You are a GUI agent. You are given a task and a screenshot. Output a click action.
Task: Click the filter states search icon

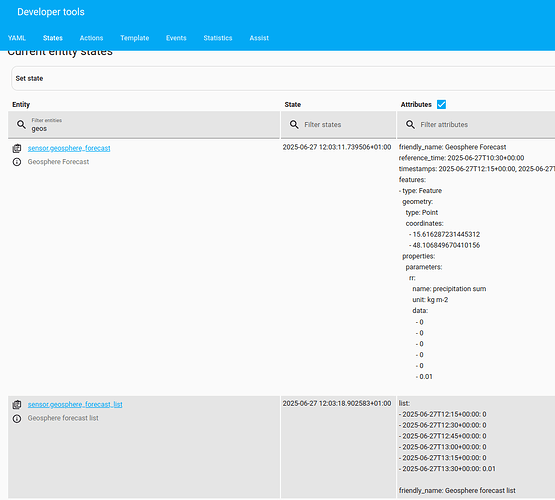tap(294, 125)
